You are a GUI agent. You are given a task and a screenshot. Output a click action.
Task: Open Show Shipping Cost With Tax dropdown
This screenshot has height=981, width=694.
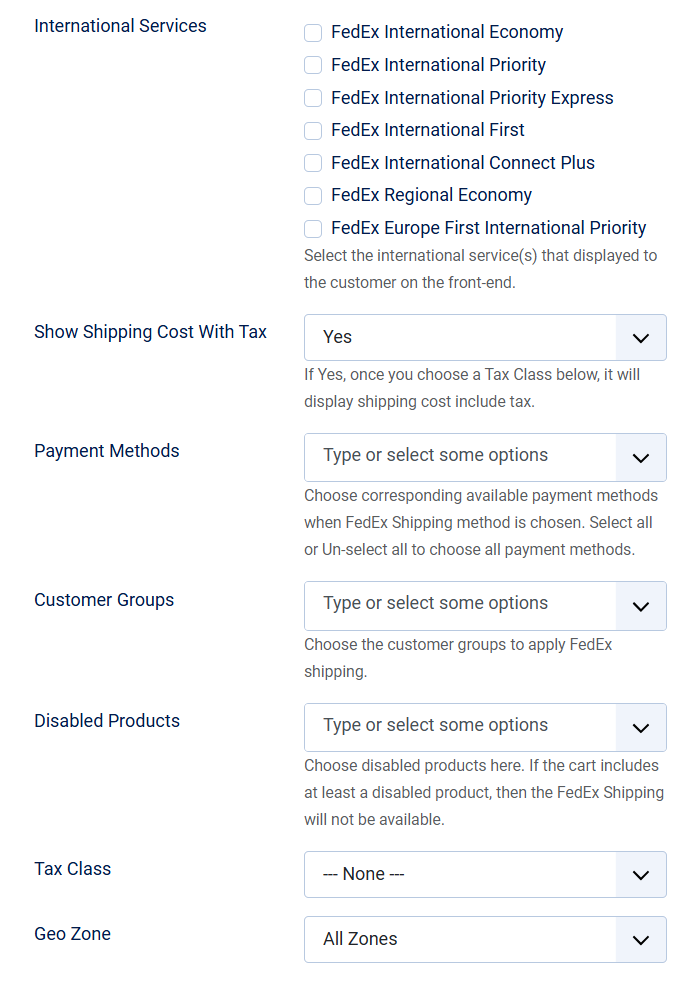(x=461, y=338)
